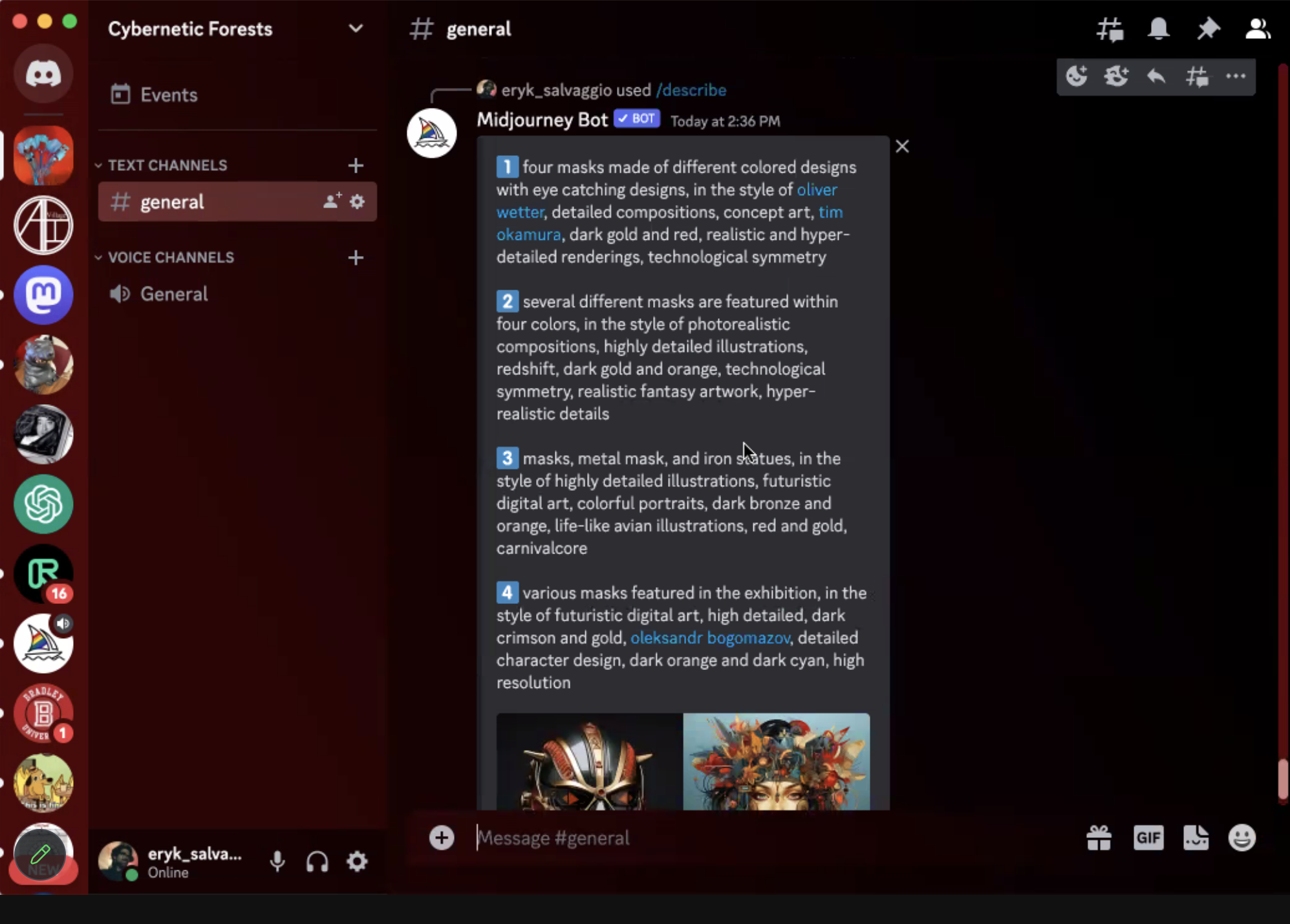Send a gift icon

click(x=1099, y=838)
